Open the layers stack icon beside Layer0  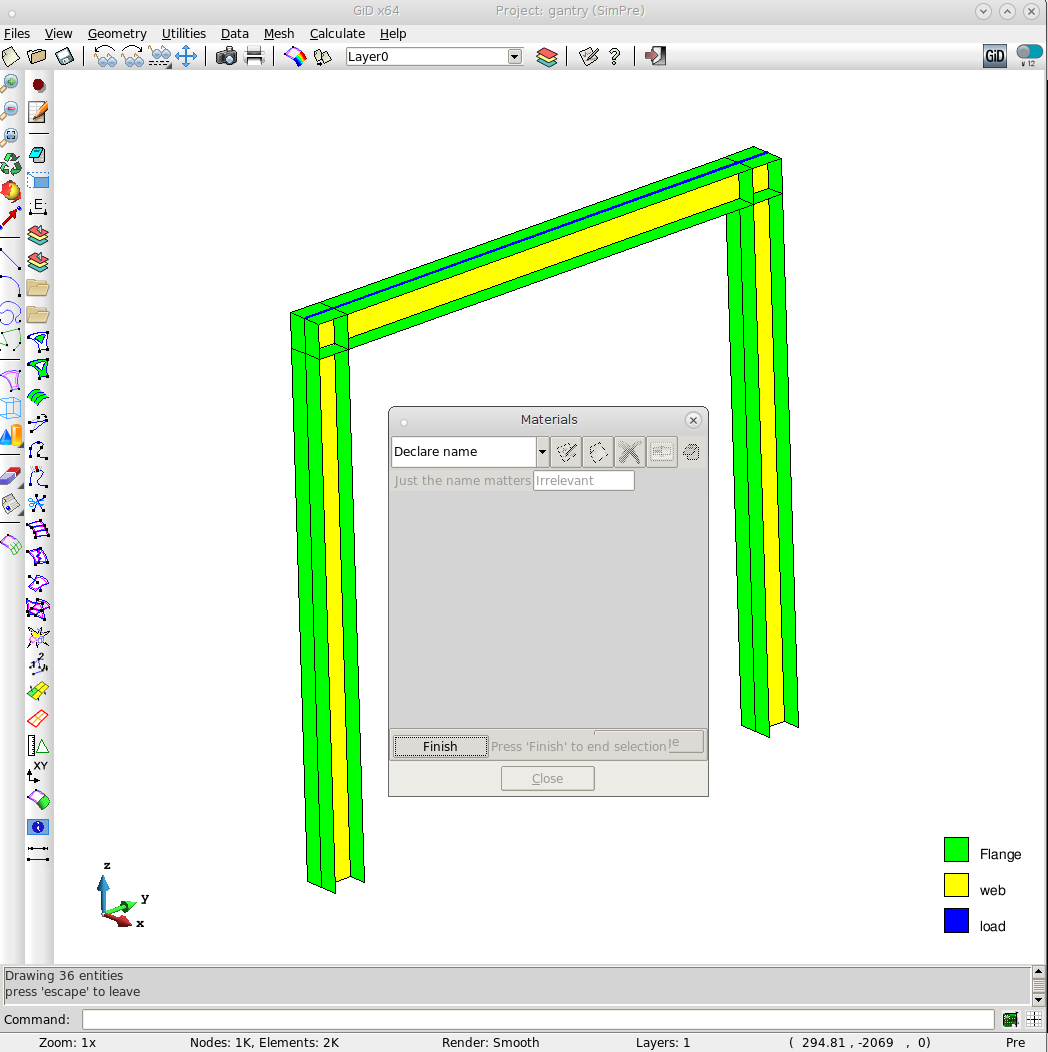tap(546, 56)
